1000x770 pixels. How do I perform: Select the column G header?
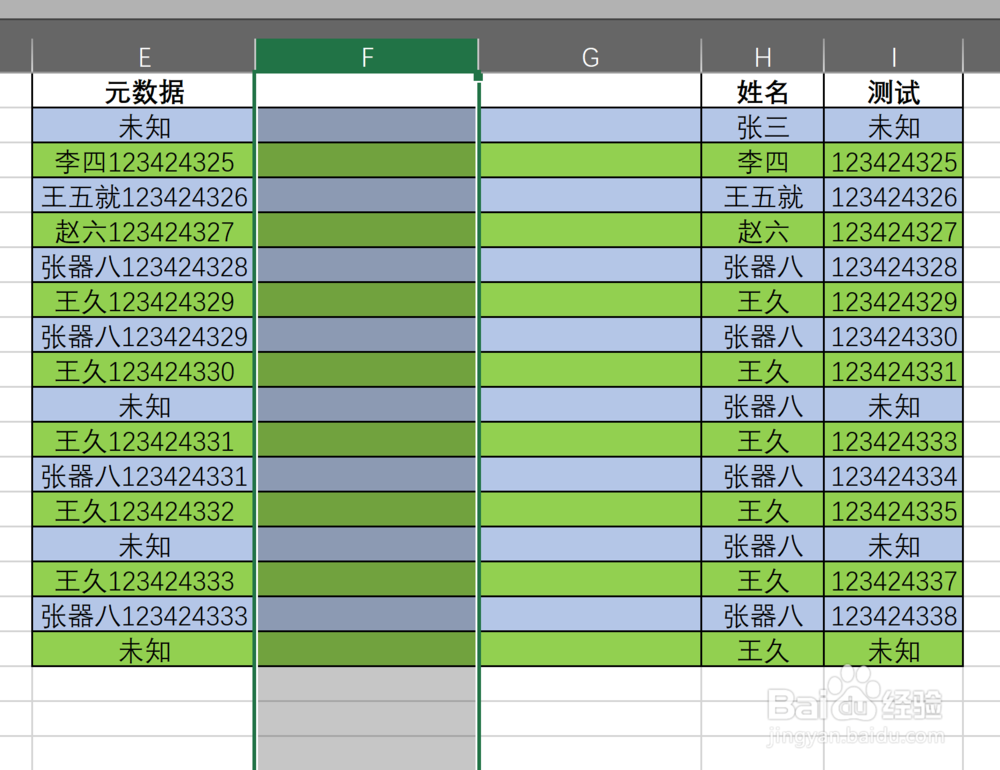tap(590, 57)
